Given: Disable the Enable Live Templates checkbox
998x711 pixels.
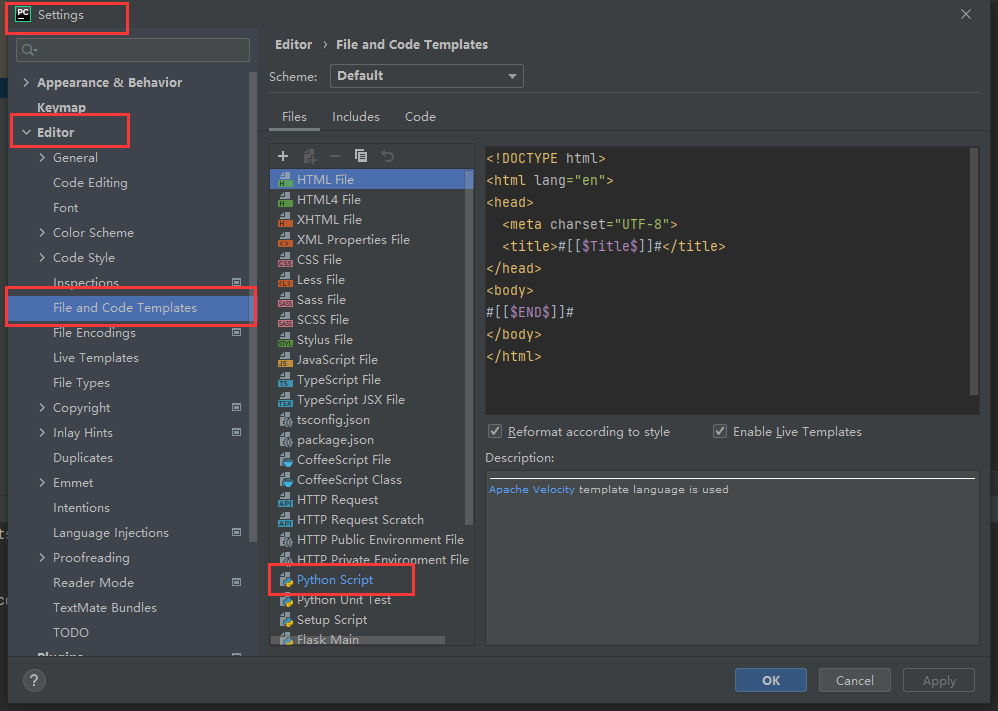Looking at the screenshot, I should coord(720,431).
